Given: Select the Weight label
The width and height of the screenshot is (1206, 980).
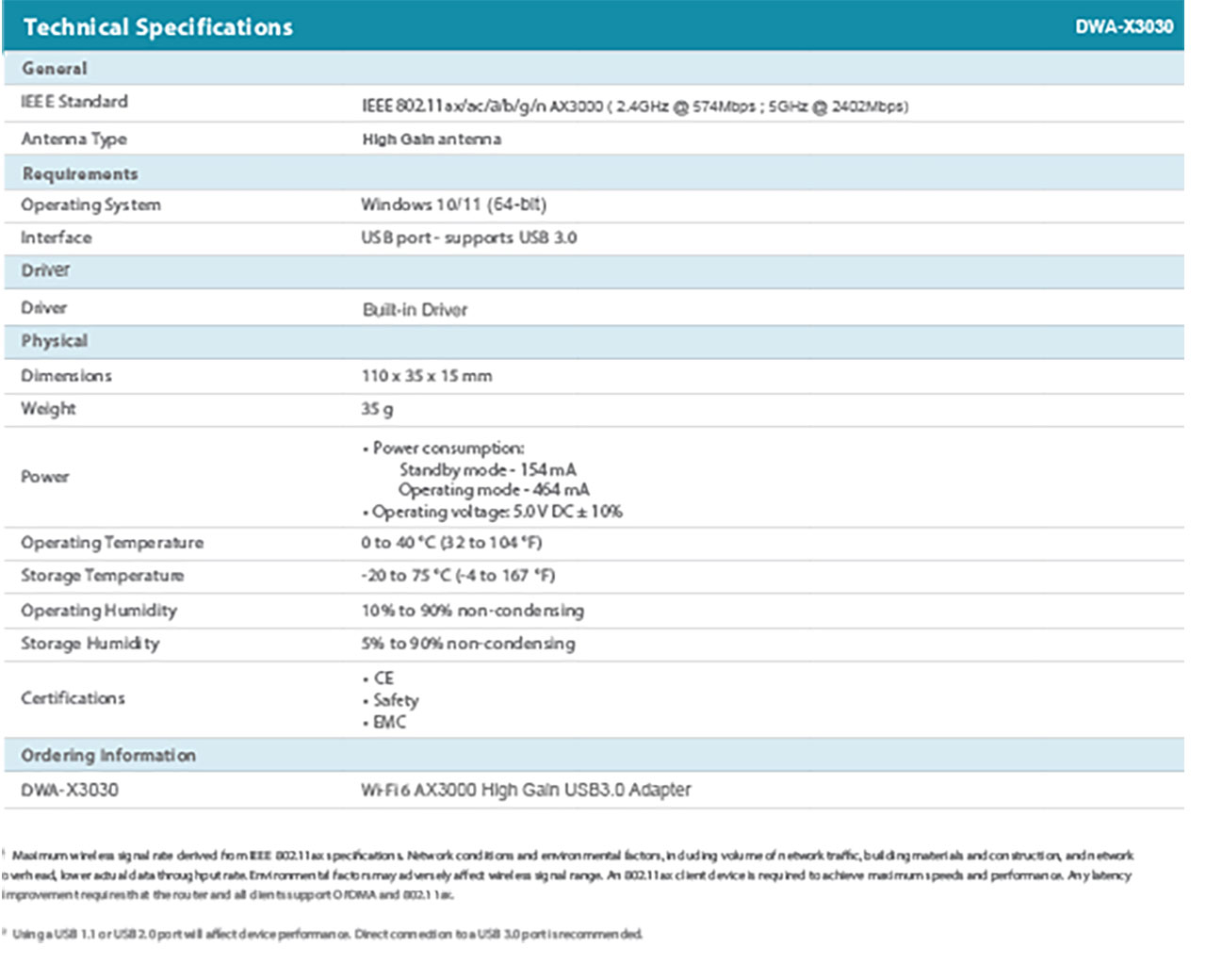Looking at the screenshot, I should point(48,409).
